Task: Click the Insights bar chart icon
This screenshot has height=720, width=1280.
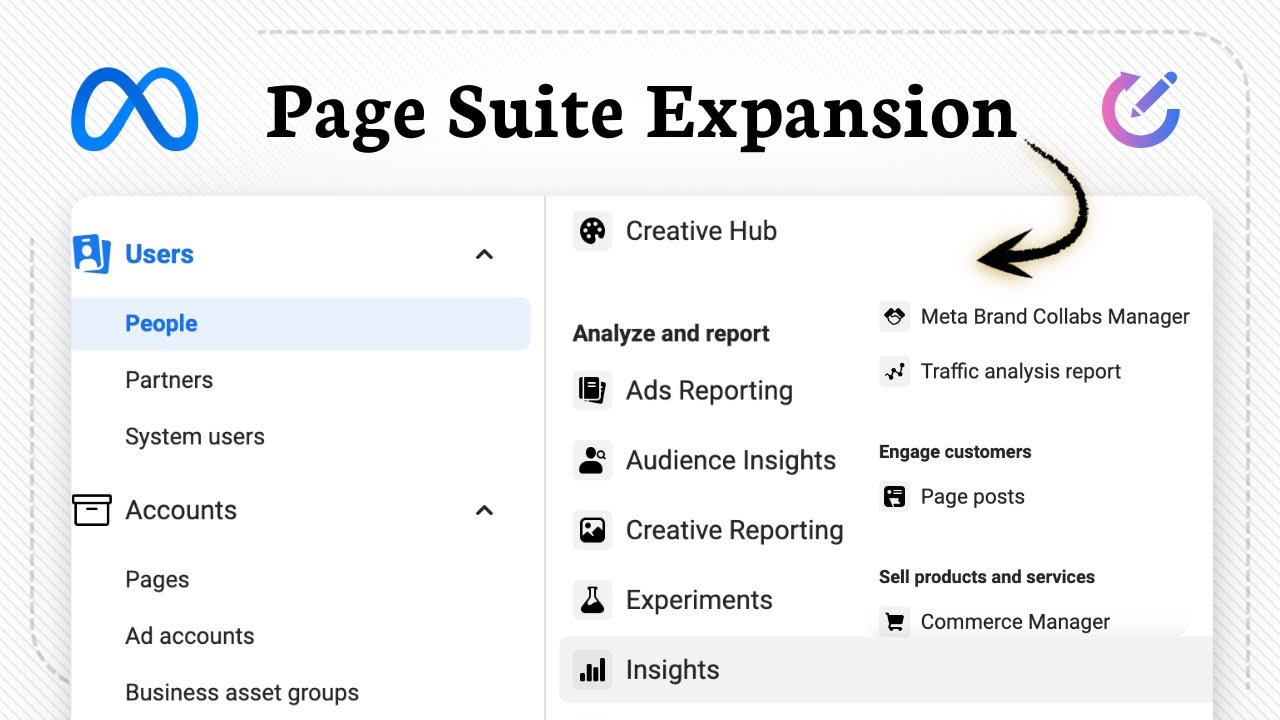Action: (592, 670)
